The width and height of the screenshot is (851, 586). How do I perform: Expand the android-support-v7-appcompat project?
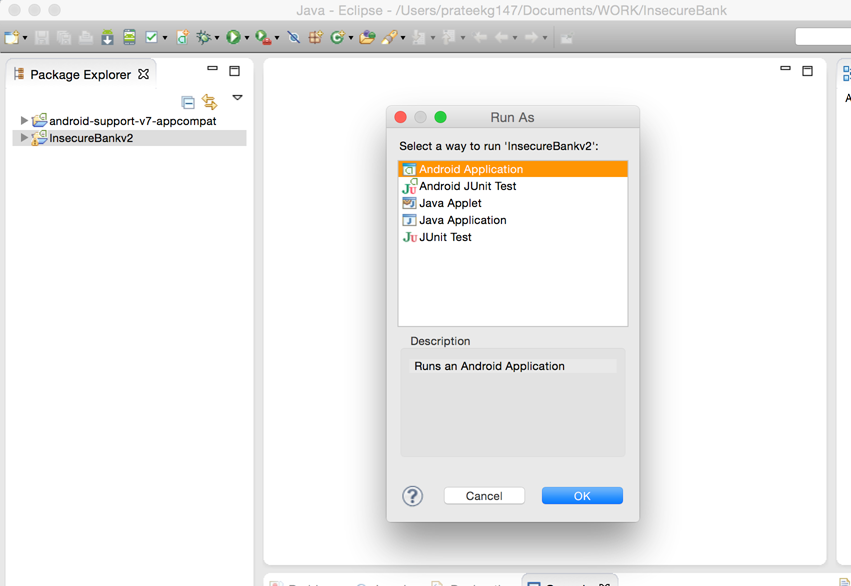(24, 121)
